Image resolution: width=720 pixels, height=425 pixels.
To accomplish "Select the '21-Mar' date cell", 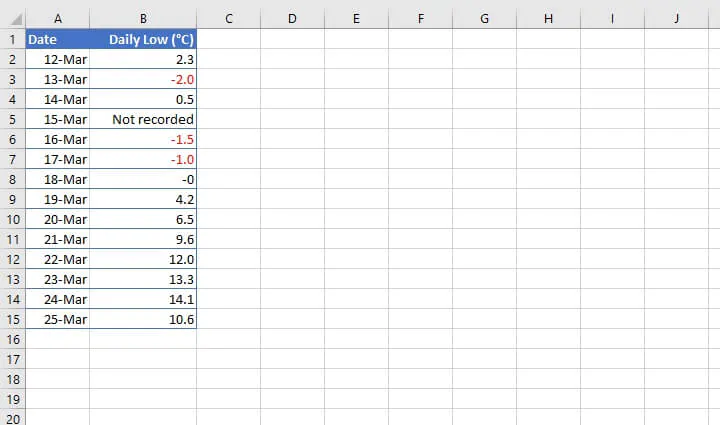I will pos(58,239).
